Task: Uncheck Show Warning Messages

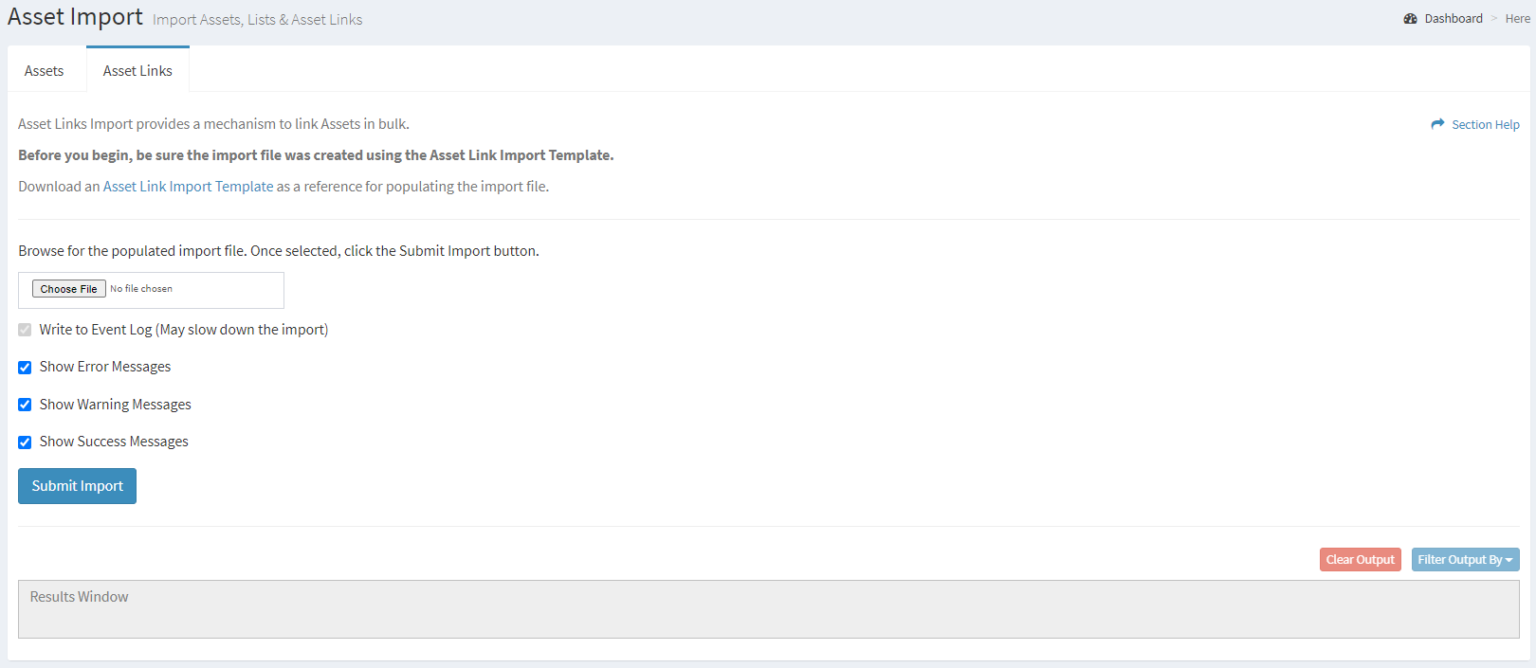Action: tap(24, 404)
